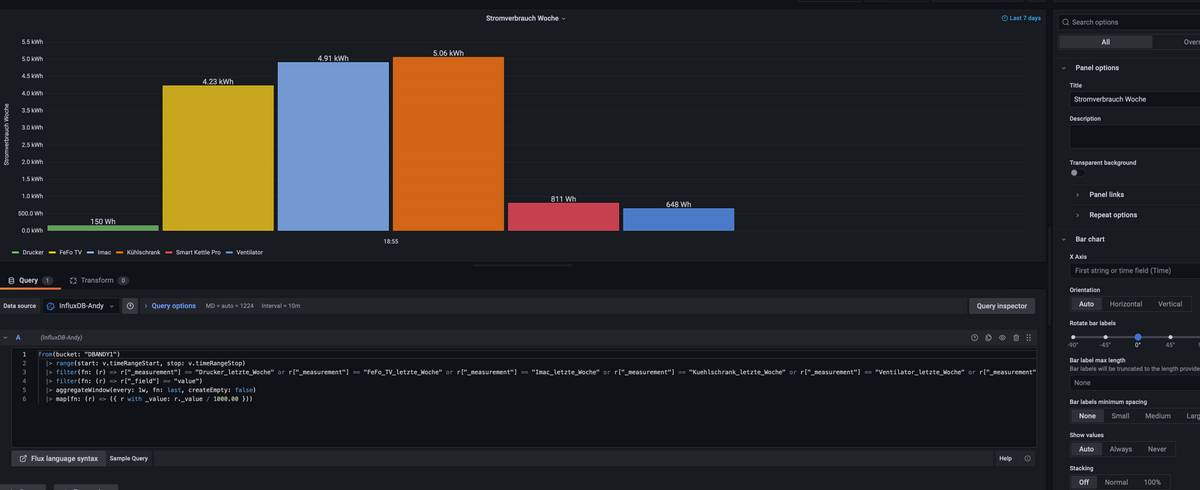Click the search options magnifier icon
Image resolution: width=1200 pixels, height=490 pixels.
click(x=1066, y=22)
